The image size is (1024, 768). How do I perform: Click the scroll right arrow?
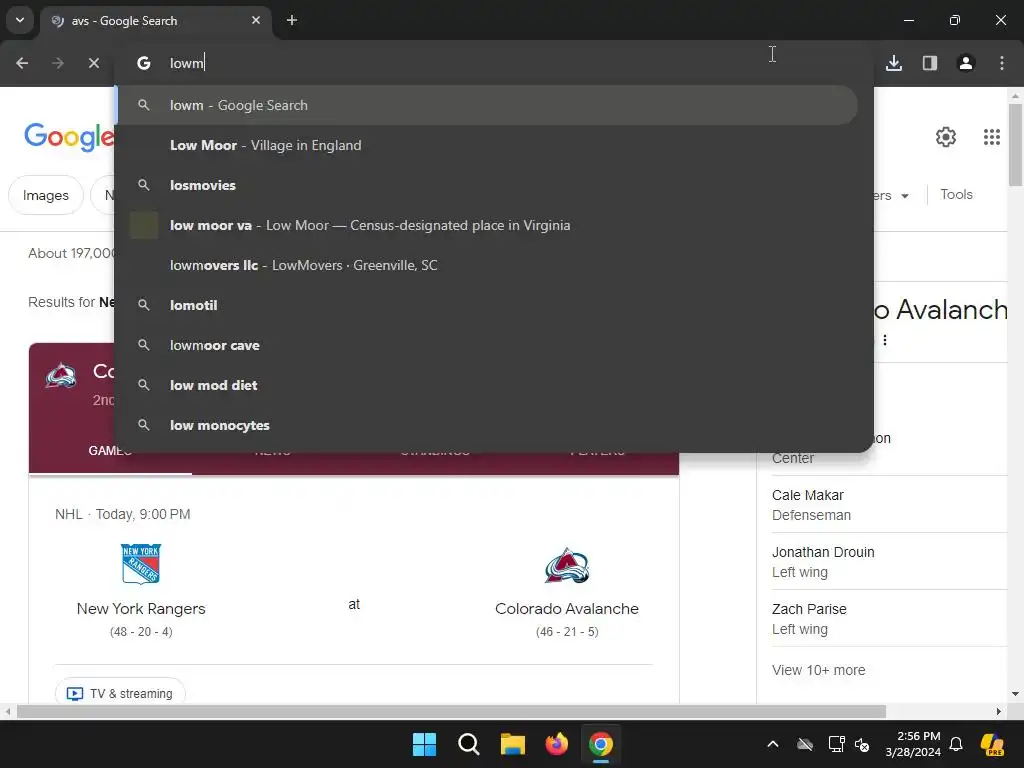[x=999, y=711]
